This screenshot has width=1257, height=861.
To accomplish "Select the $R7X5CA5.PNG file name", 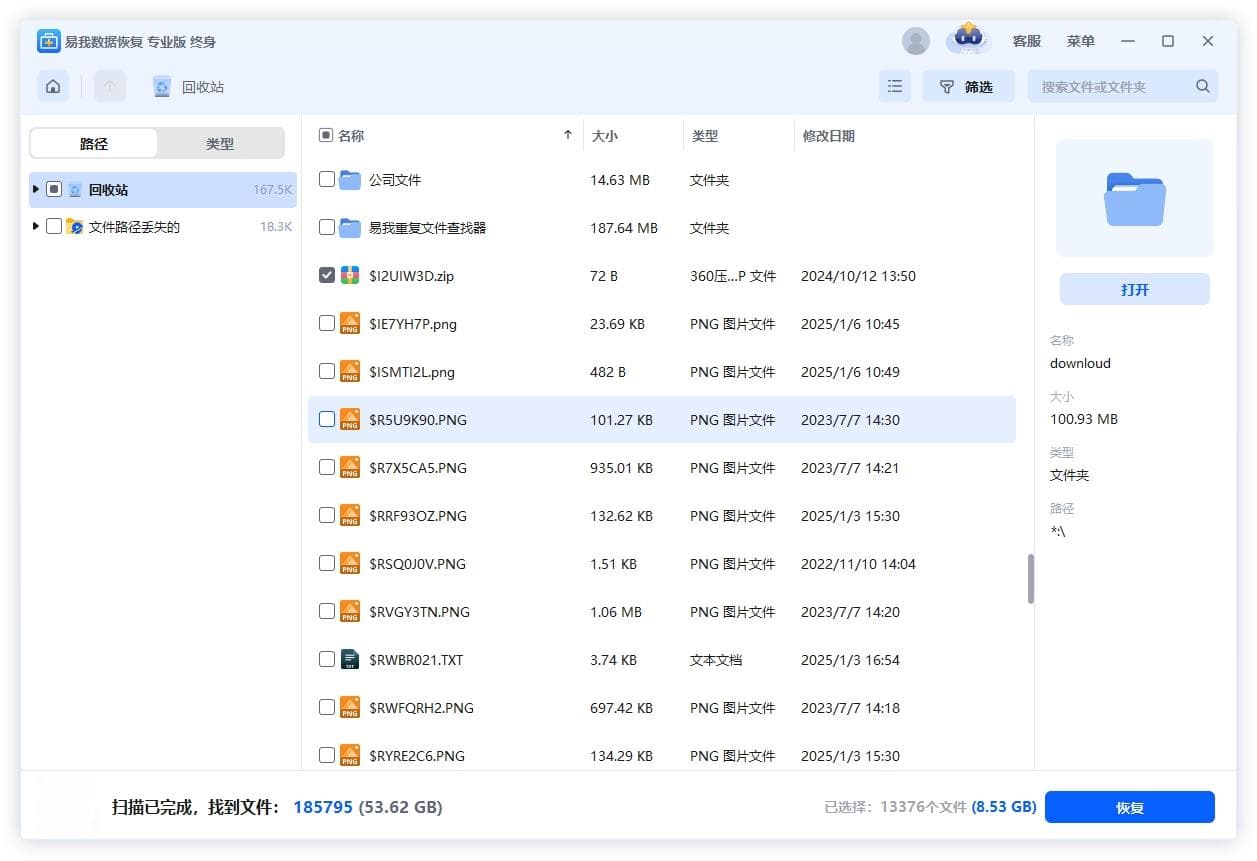I will (x=417, y=468).
